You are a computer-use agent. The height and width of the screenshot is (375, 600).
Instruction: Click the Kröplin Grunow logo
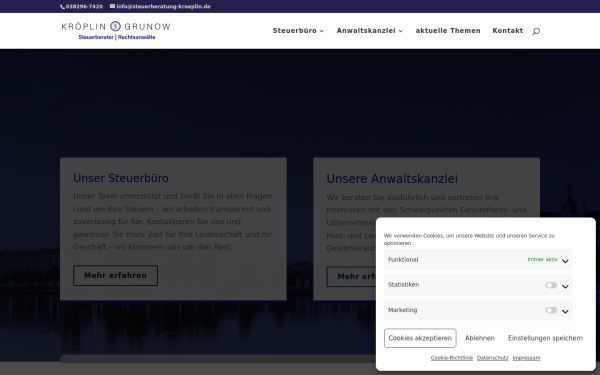tap(116, 31)
